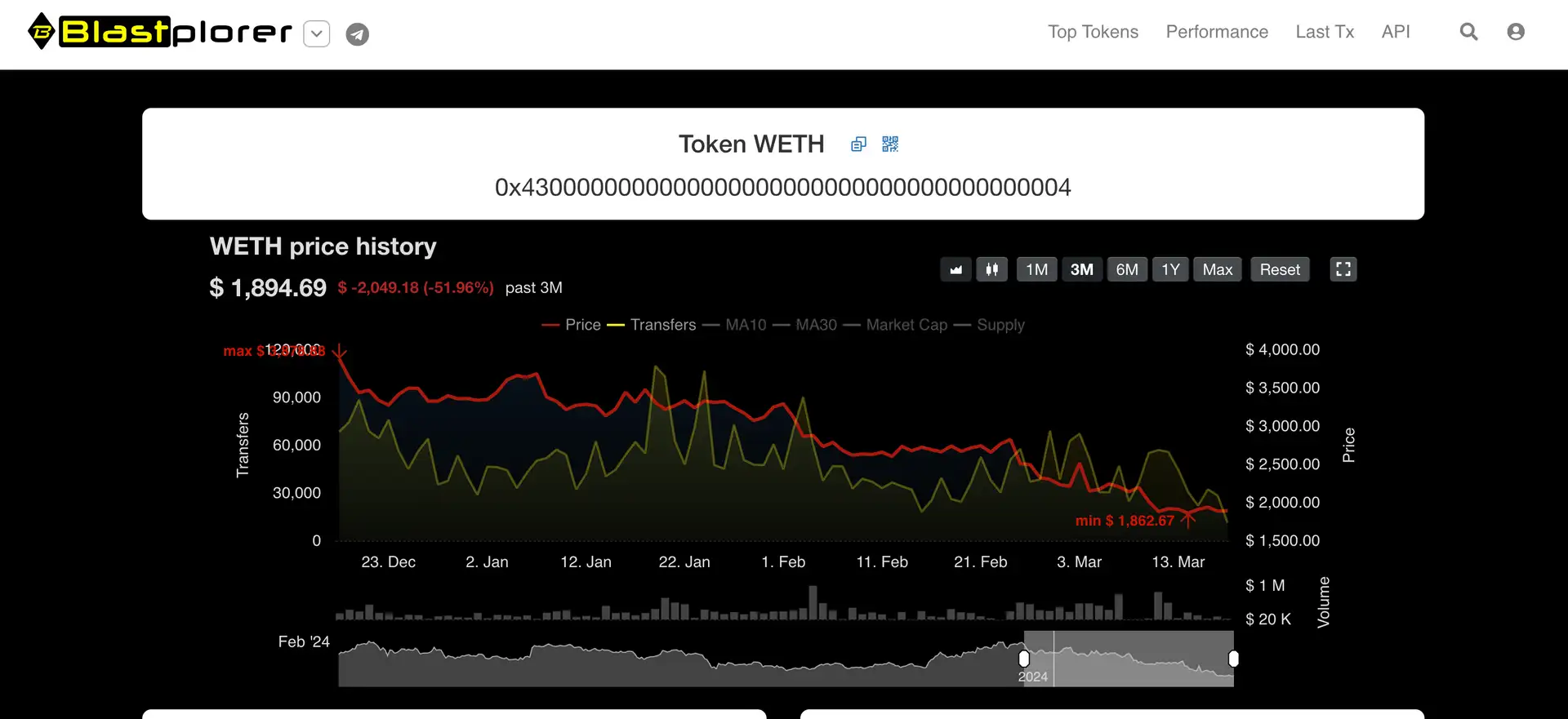
Task: Switch to area chart view
Action: point(955,269)
